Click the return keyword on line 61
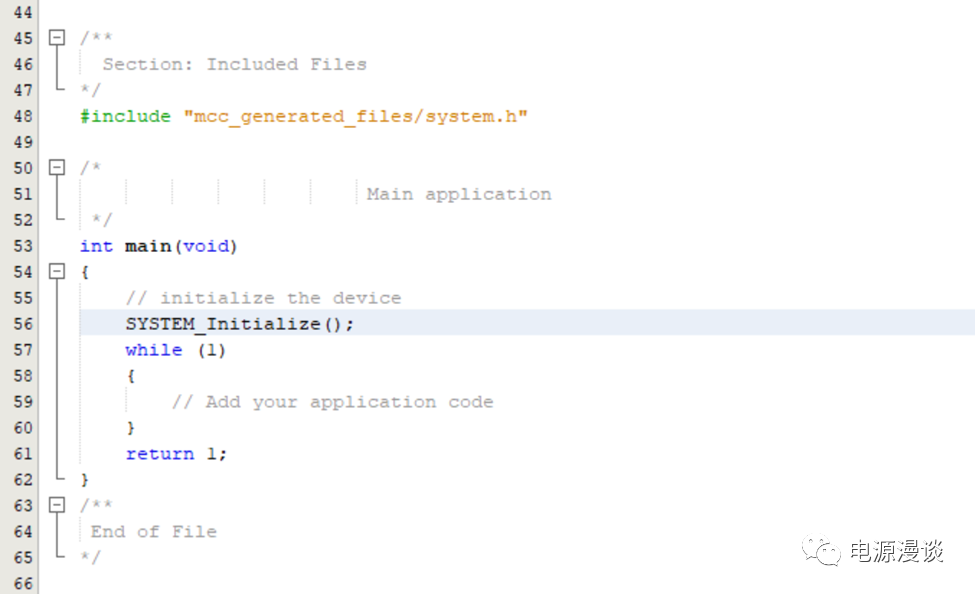The width and height of the screenshot is (975, 594). coord(159,454)
